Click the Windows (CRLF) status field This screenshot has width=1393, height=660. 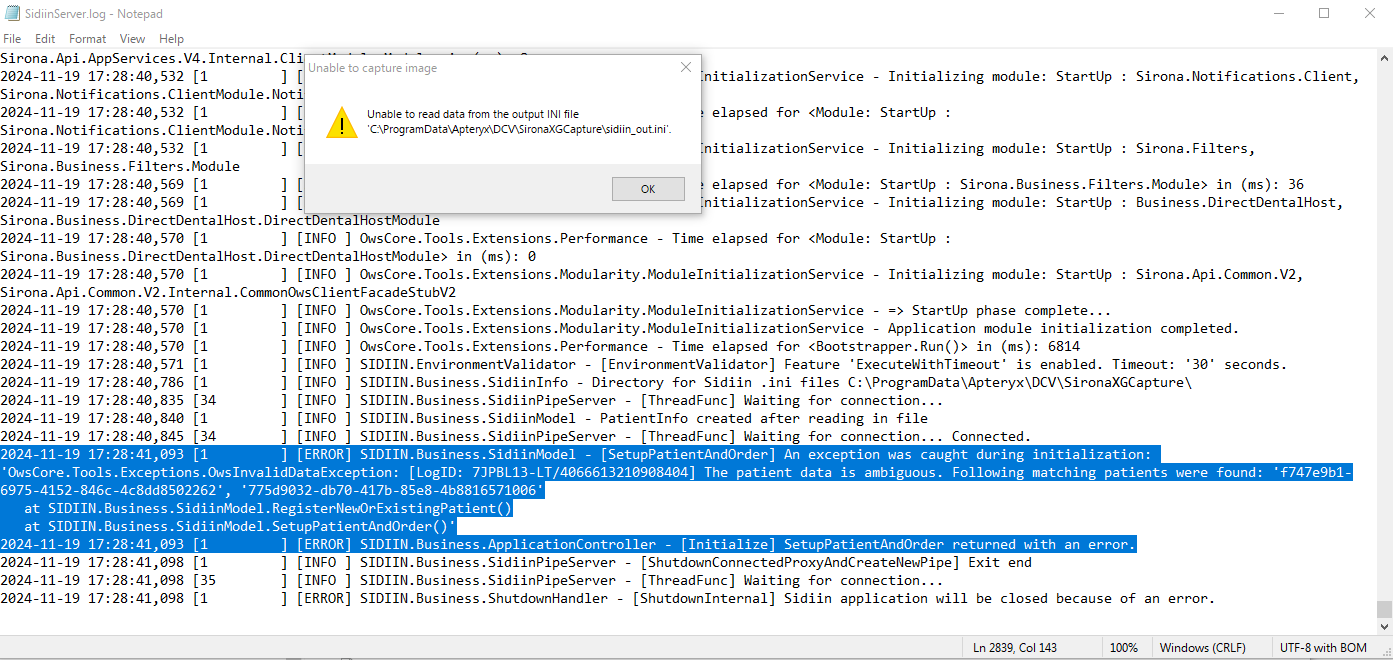[1203, 648]
